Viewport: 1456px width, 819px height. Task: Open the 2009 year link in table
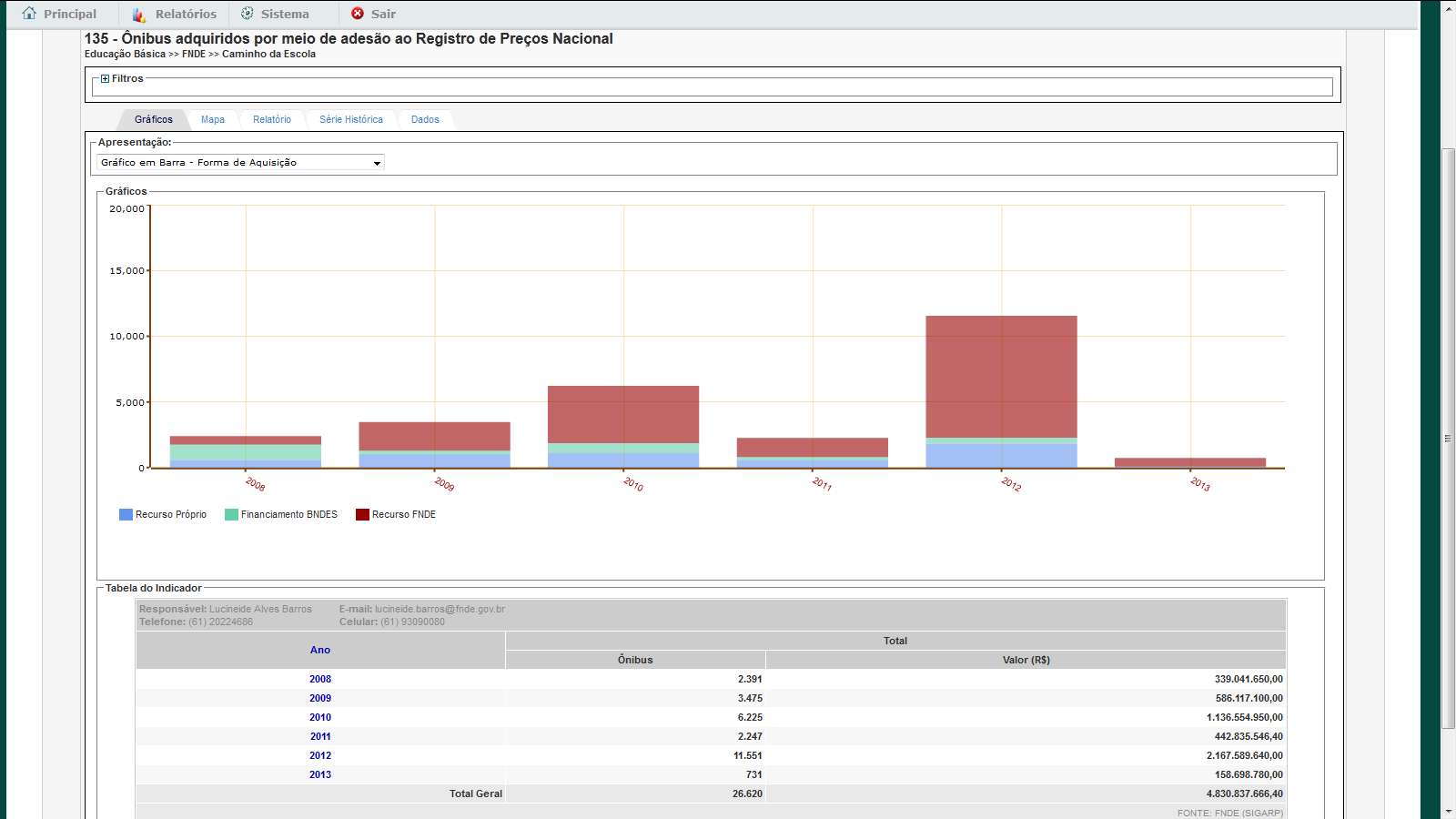(x=320, y=698)
